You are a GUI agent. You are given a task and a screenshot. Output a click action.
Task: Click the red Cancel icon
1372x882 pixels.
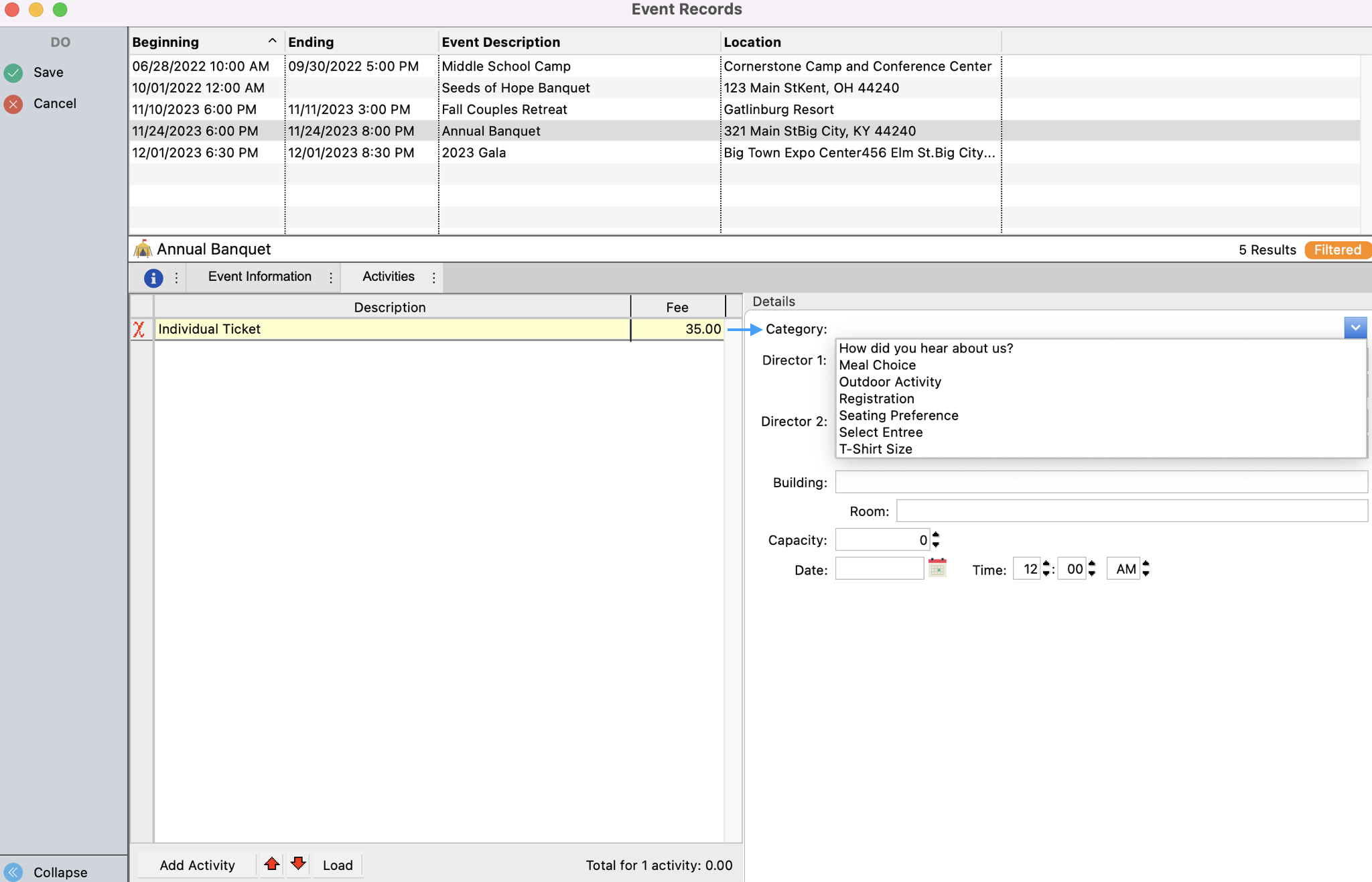click(13, 104)
